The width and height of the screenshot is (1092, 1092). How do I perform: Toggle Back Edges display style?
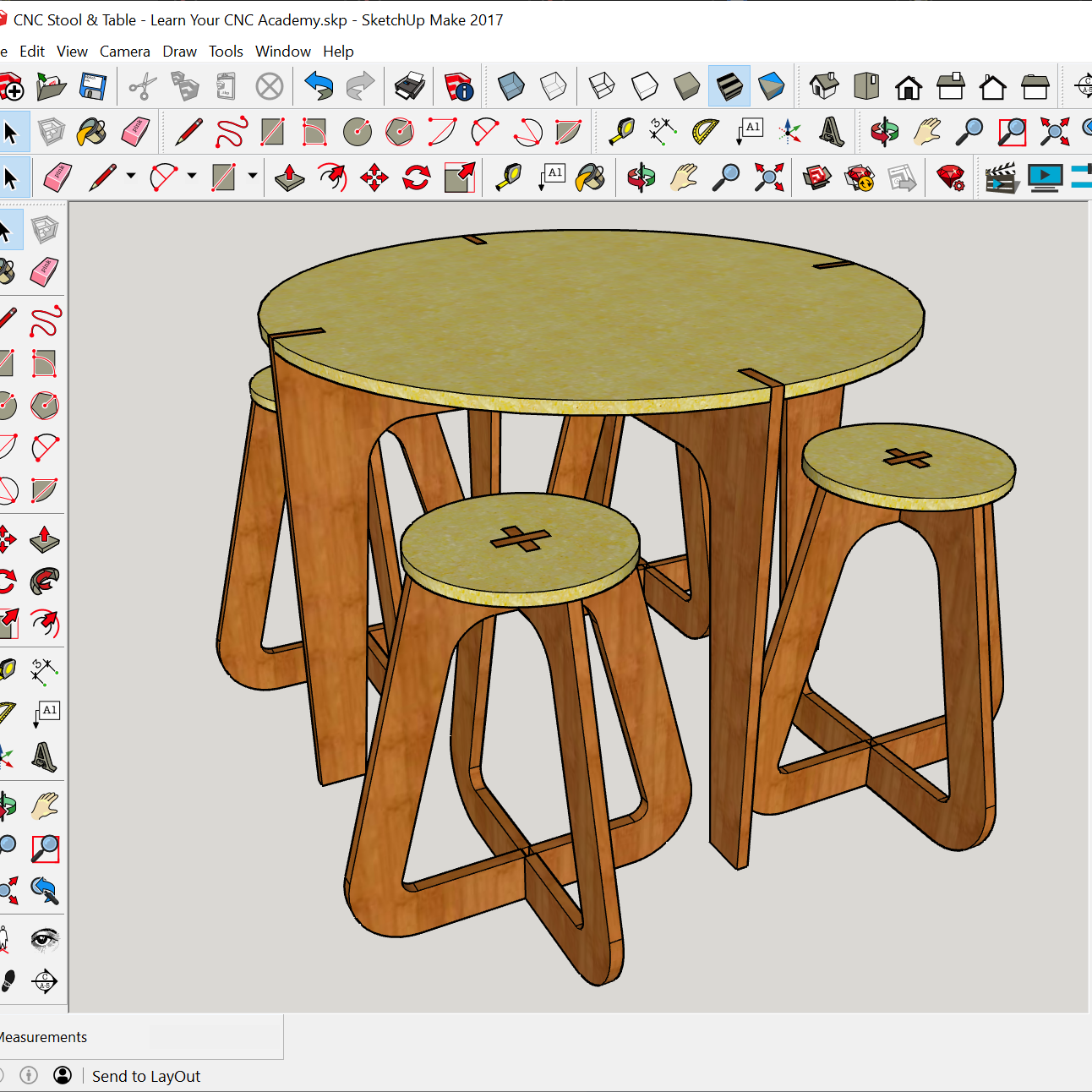coord(553,86)
